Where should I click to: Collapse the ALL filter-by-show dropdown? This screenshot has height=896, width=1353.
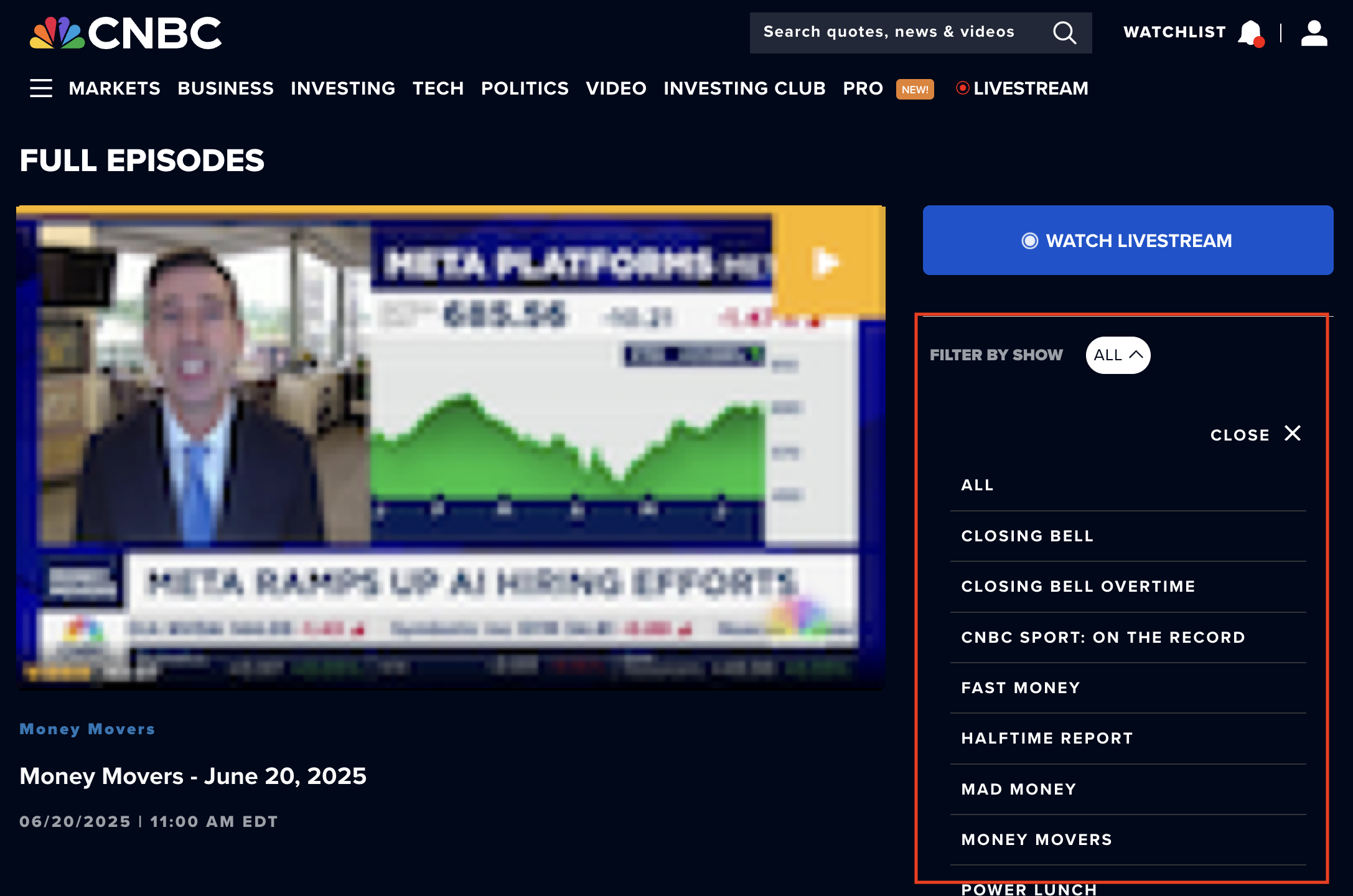click(1118, 355)
